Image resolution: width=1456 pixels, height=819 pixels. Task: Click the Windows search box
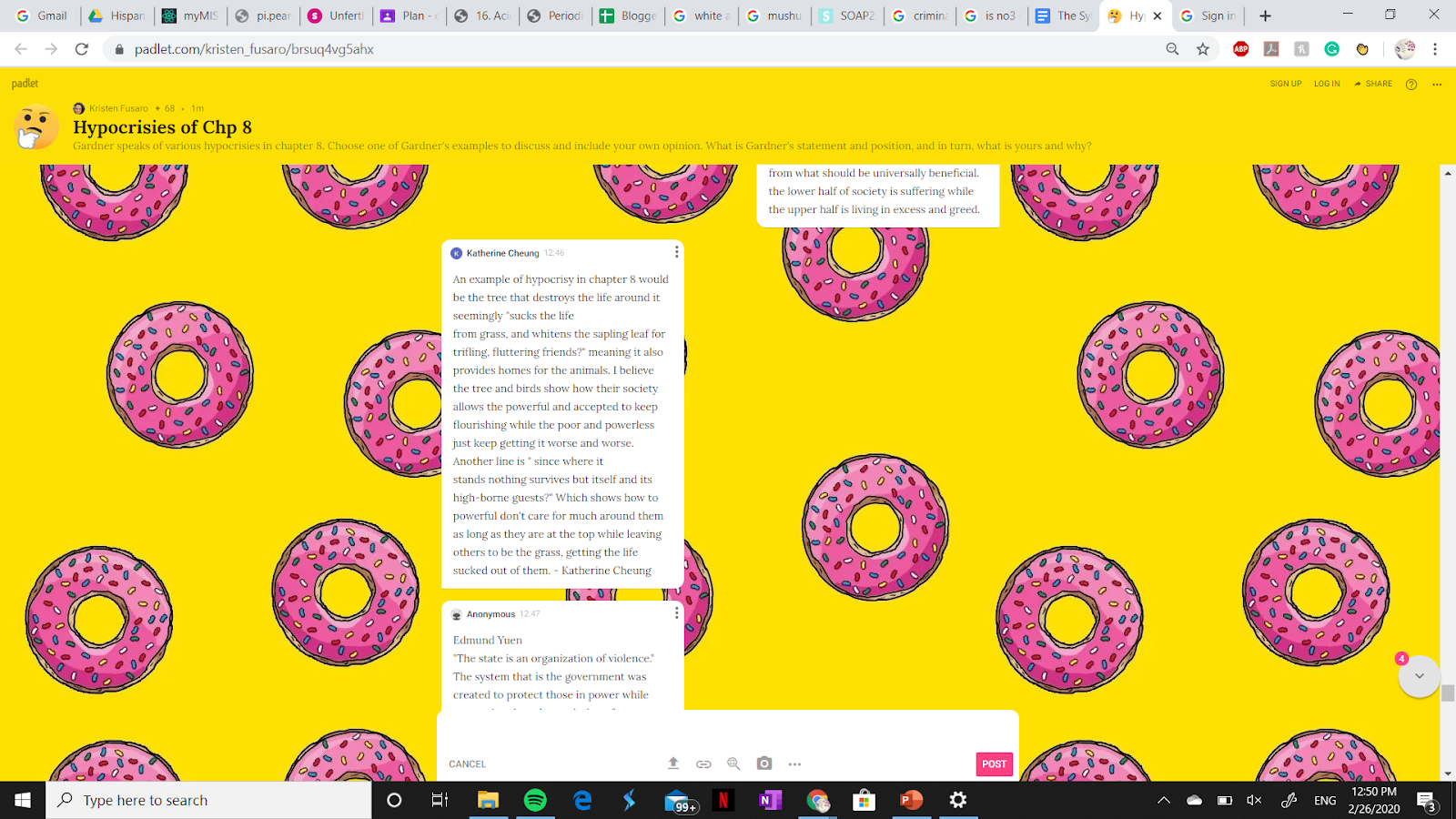pyautogui.click(x=208, y=800)
